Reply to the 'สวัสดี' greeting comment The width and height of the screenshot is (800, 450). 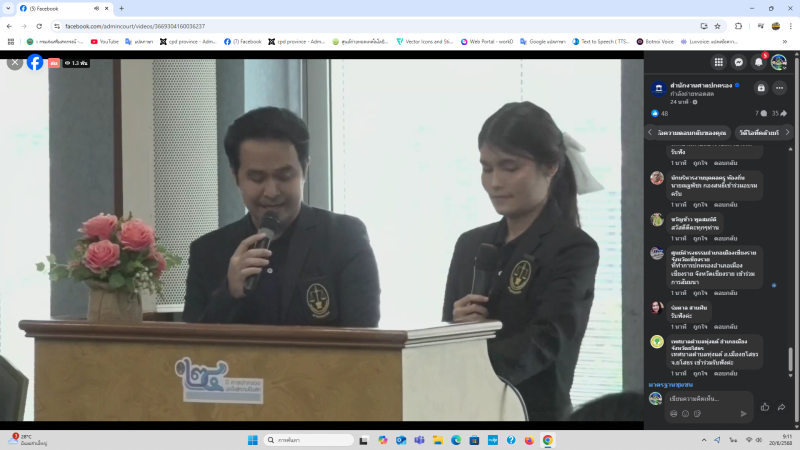(726, 238)
